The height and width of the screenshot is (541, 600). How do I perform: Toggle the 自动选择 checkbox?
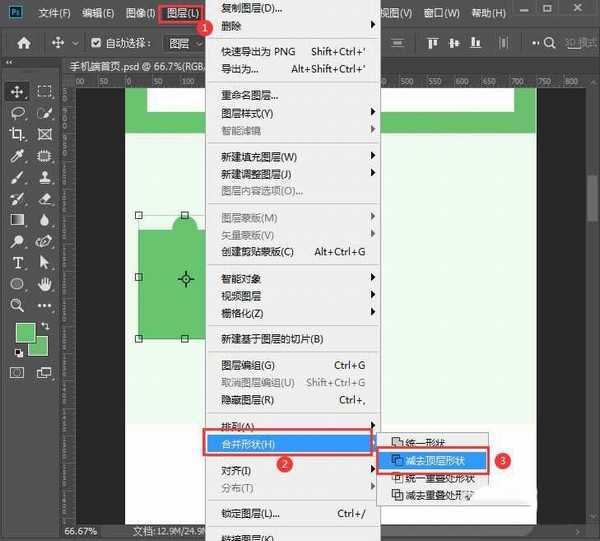96,43
